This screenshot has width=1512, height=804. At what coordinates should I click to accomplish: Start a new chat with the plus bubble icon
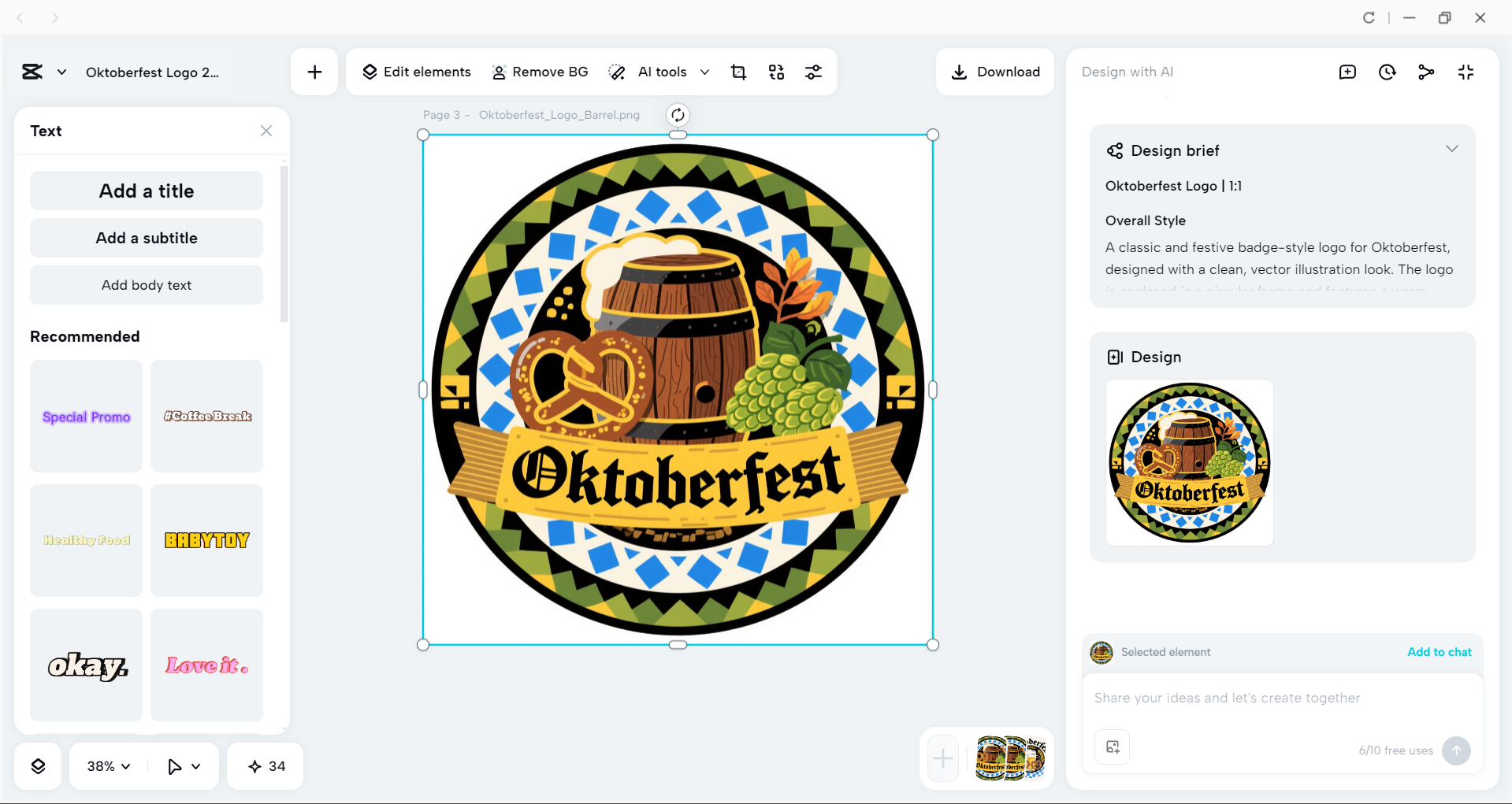tap(1347, 72)
